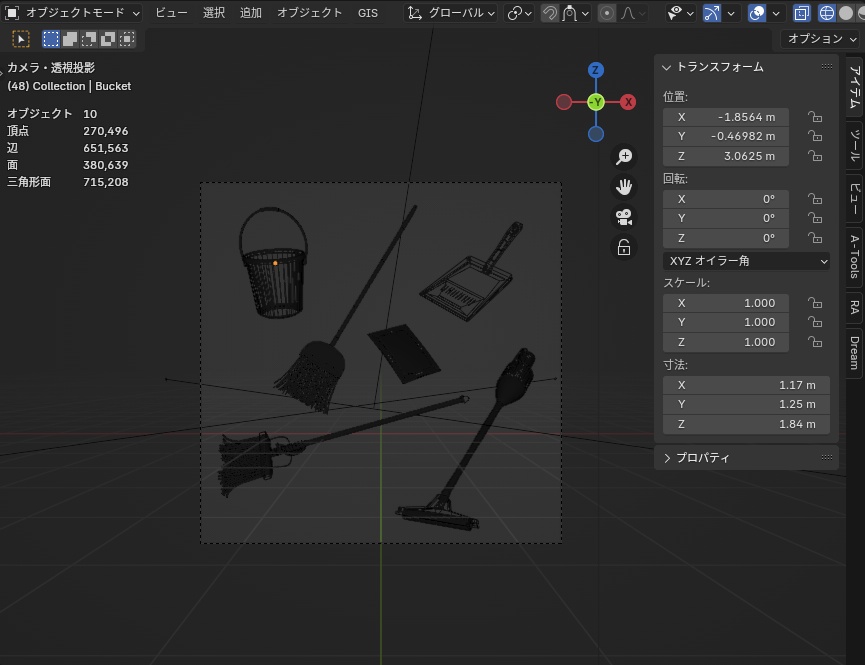The height and width of the screenshot is (665, 865).
Task: Open the XYZ オイラー角 rotation mode dropdown
Action: 746,260
